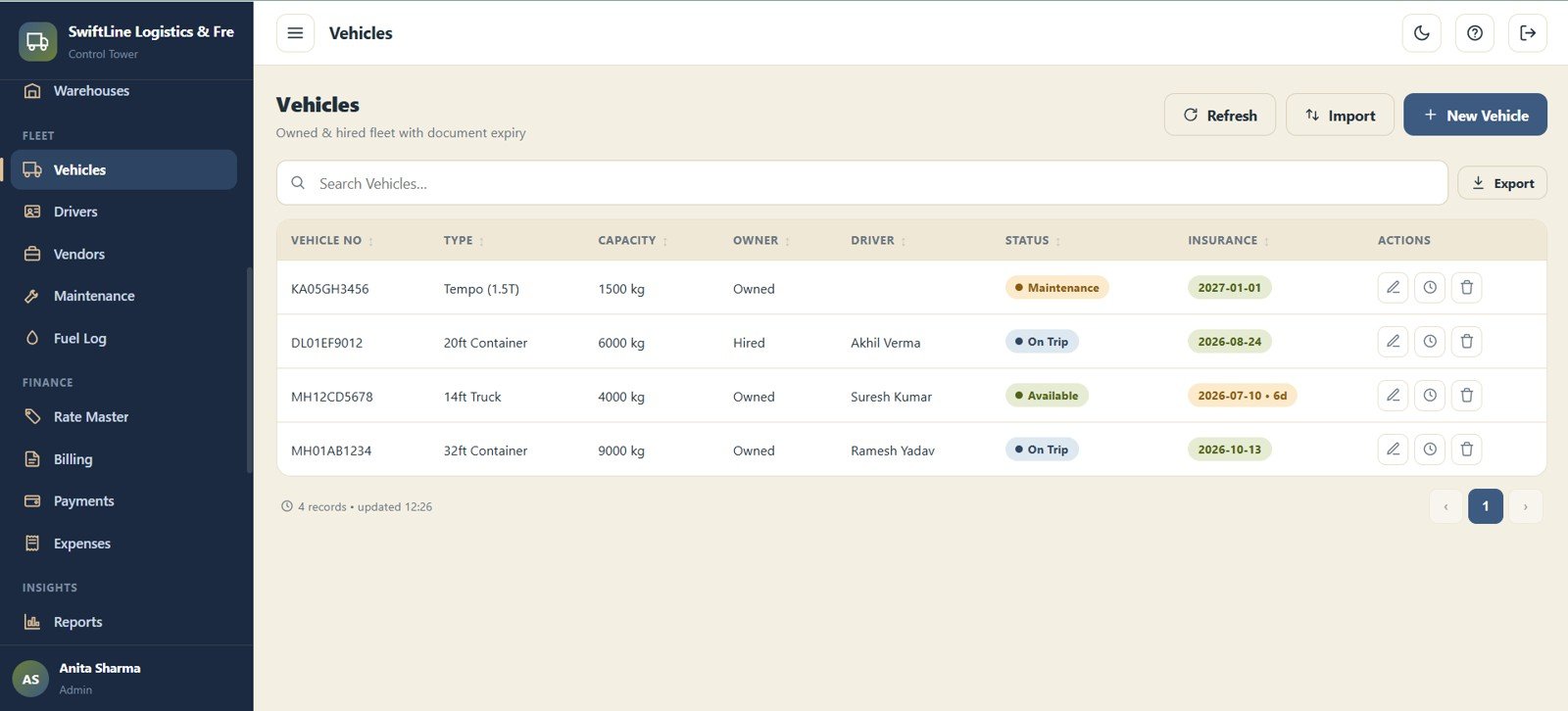Viewport: 1568px width, 711px height.
Task: Click the next page arrow
Action: coord(1525,506)
